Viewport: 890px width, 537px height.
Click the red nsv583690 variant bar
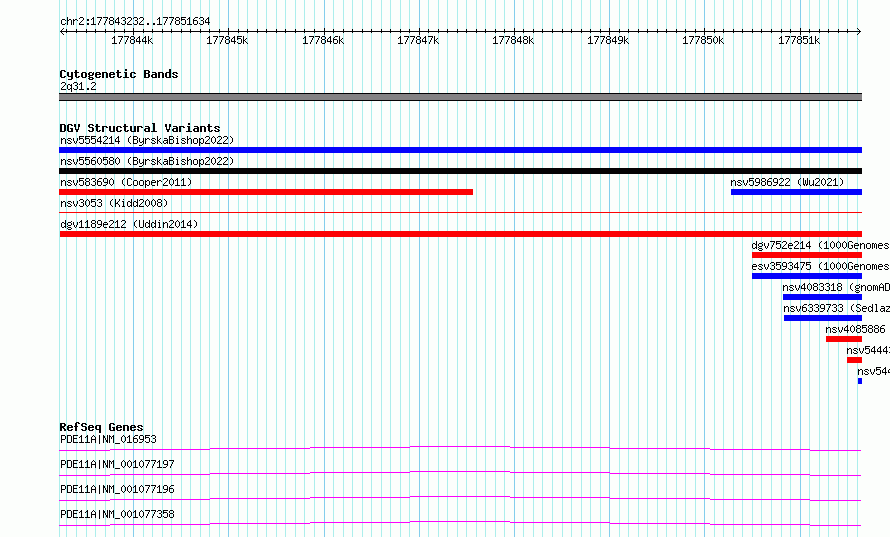[x=266, y=192]
